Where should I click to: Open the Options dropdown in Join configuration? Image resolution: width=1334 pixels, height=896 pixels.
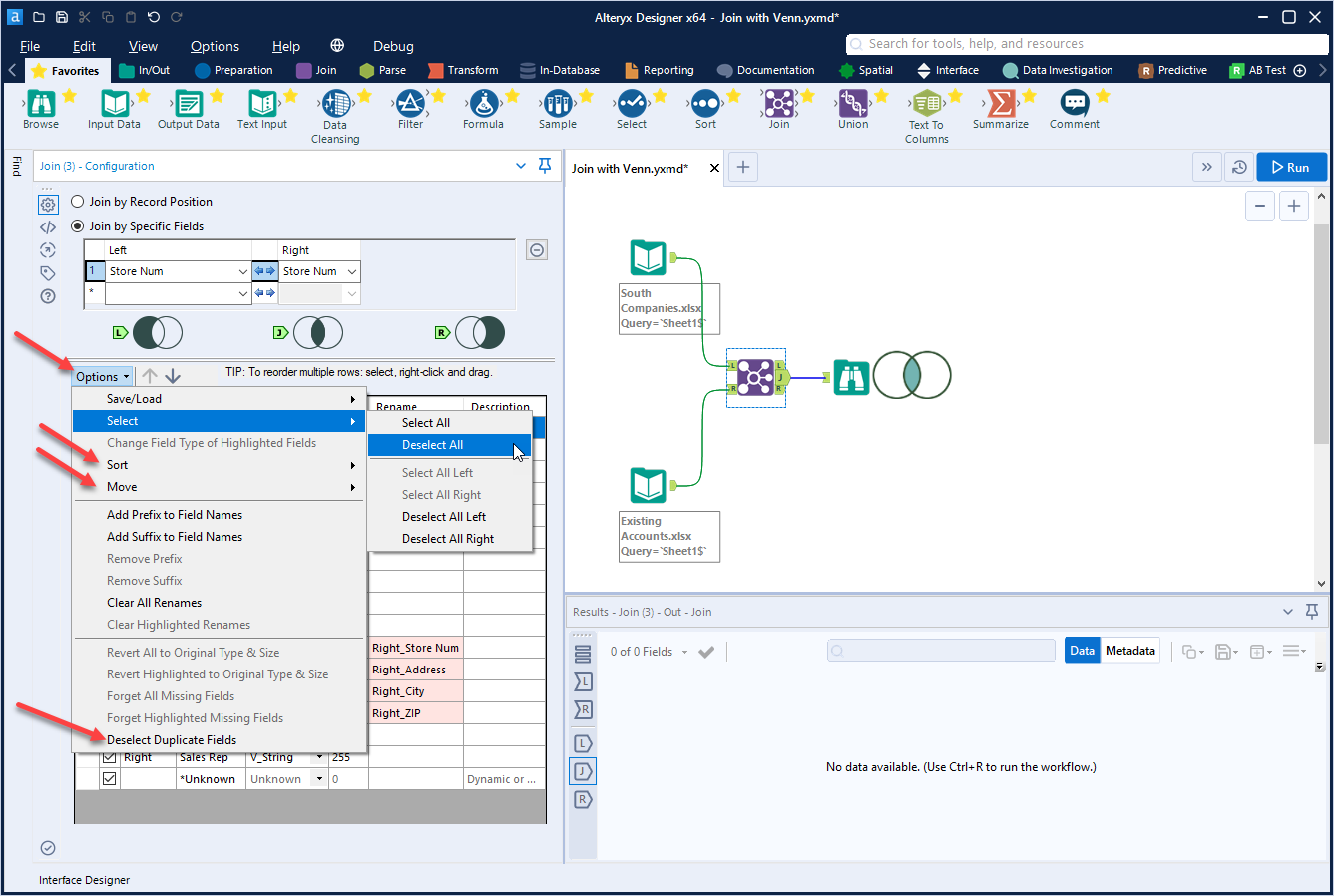pyautogui.click(x=101, y=376)
